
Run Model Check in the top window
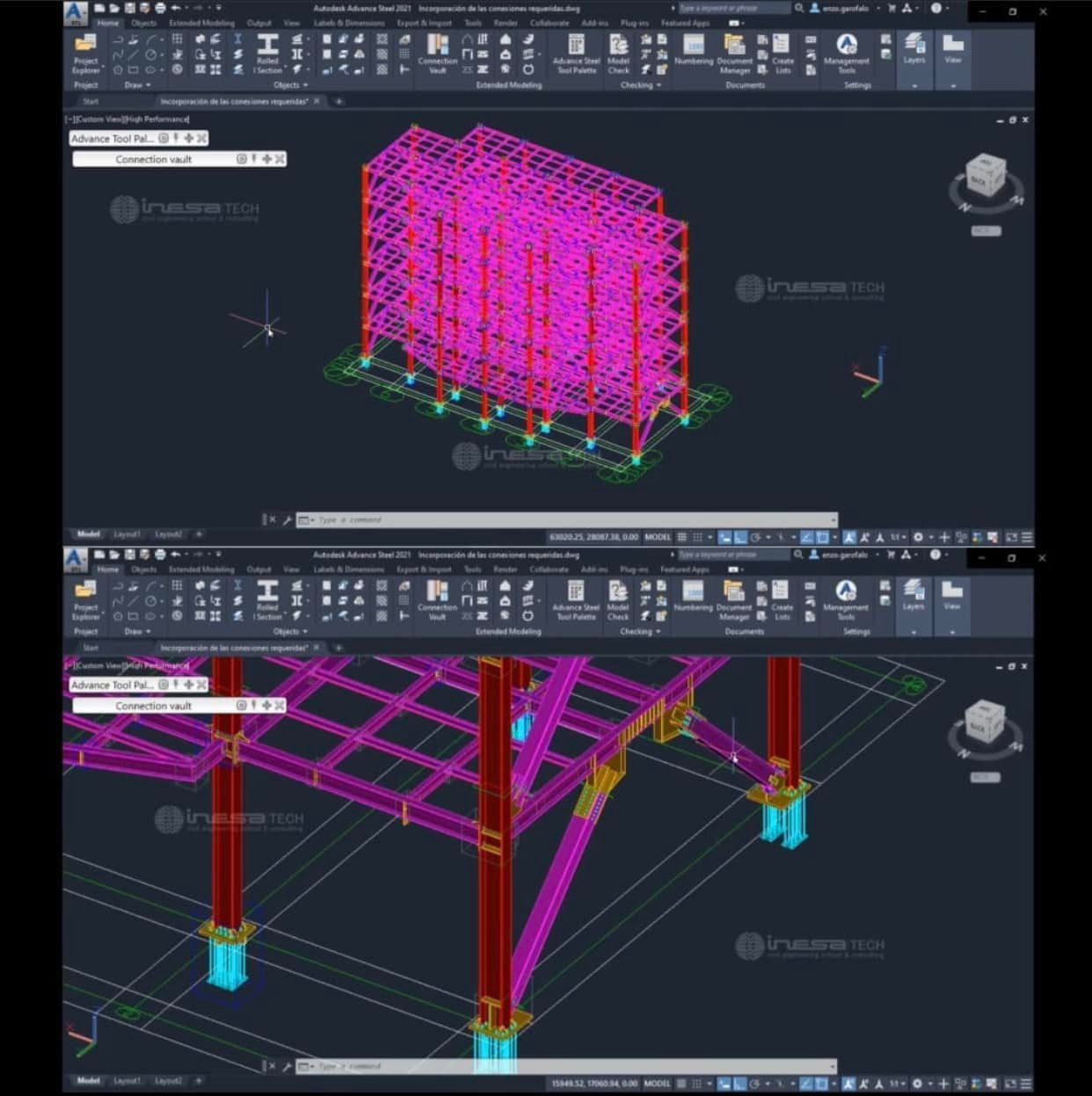[x=618, y=54]
